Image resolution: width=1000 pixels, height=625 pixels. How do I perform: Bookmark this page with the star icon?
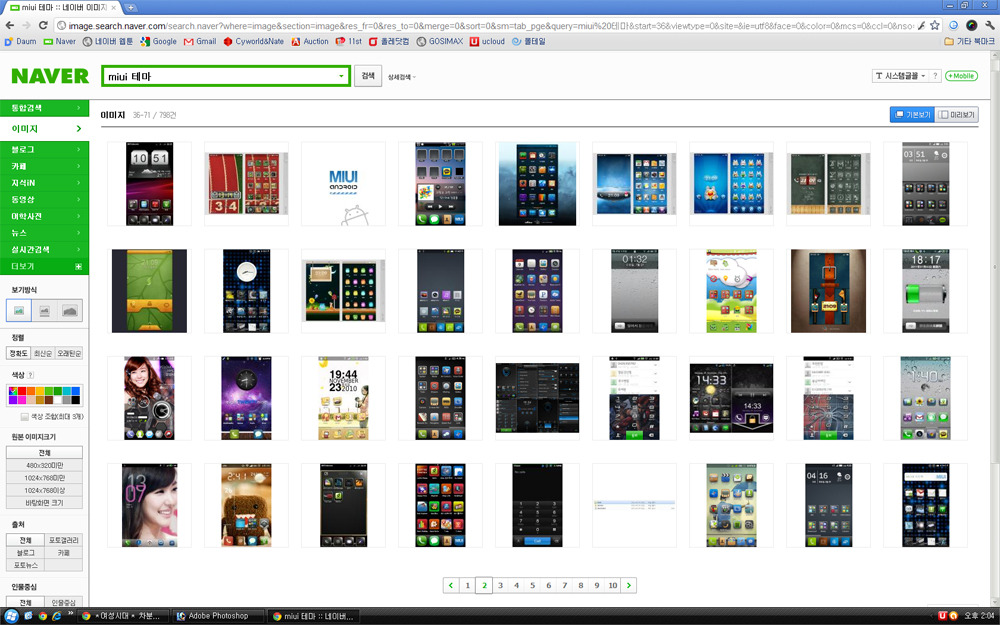coord(935,26)
